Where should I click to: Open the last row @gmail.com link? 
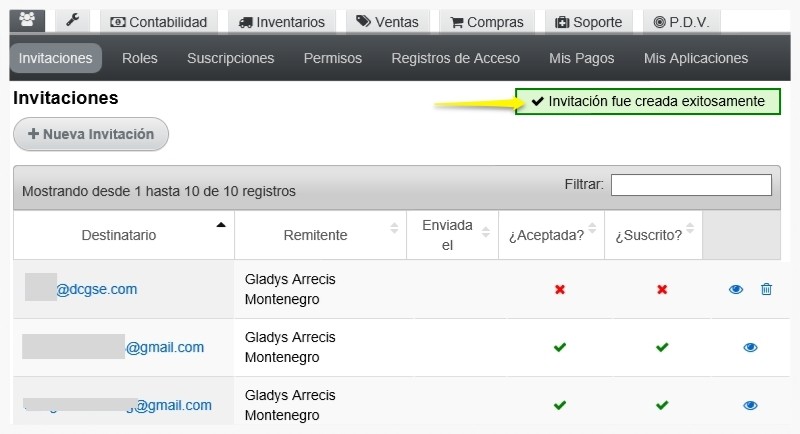coord(172,405)
